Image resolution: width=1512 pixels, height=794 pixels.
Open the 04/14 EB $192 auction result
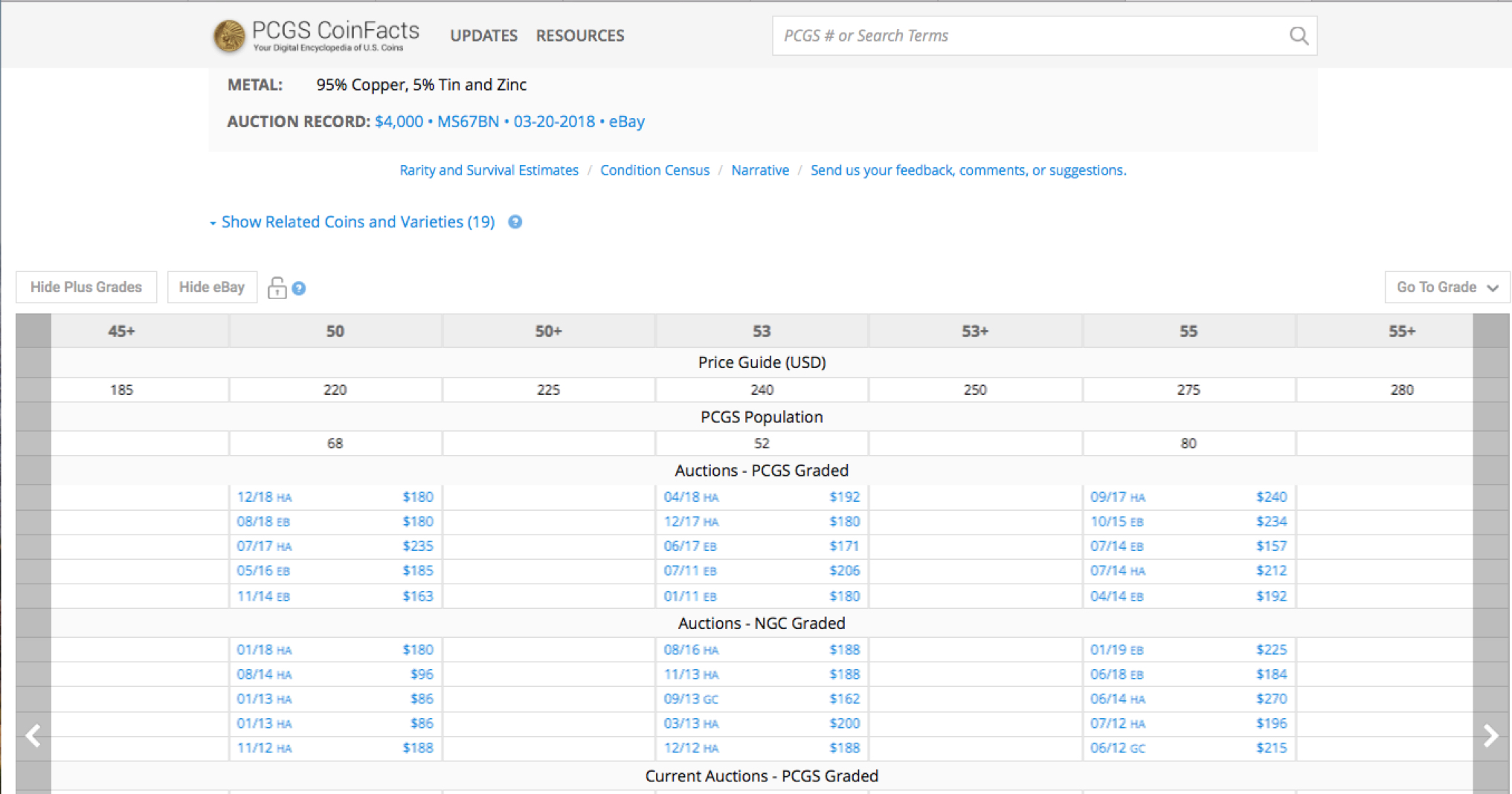[1188, 595]
